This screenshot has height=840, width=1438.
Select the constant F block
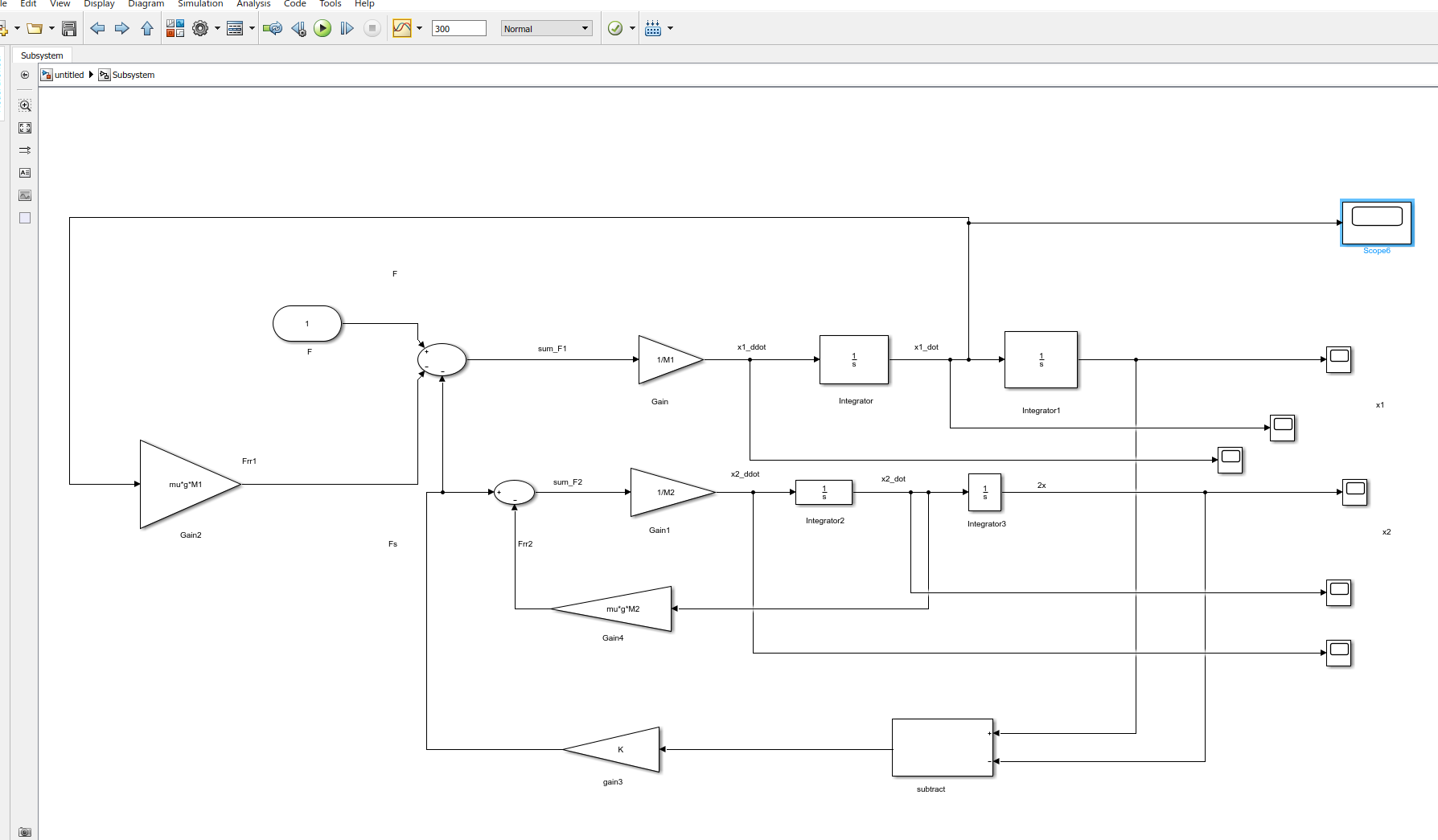(x=307, y=324)
